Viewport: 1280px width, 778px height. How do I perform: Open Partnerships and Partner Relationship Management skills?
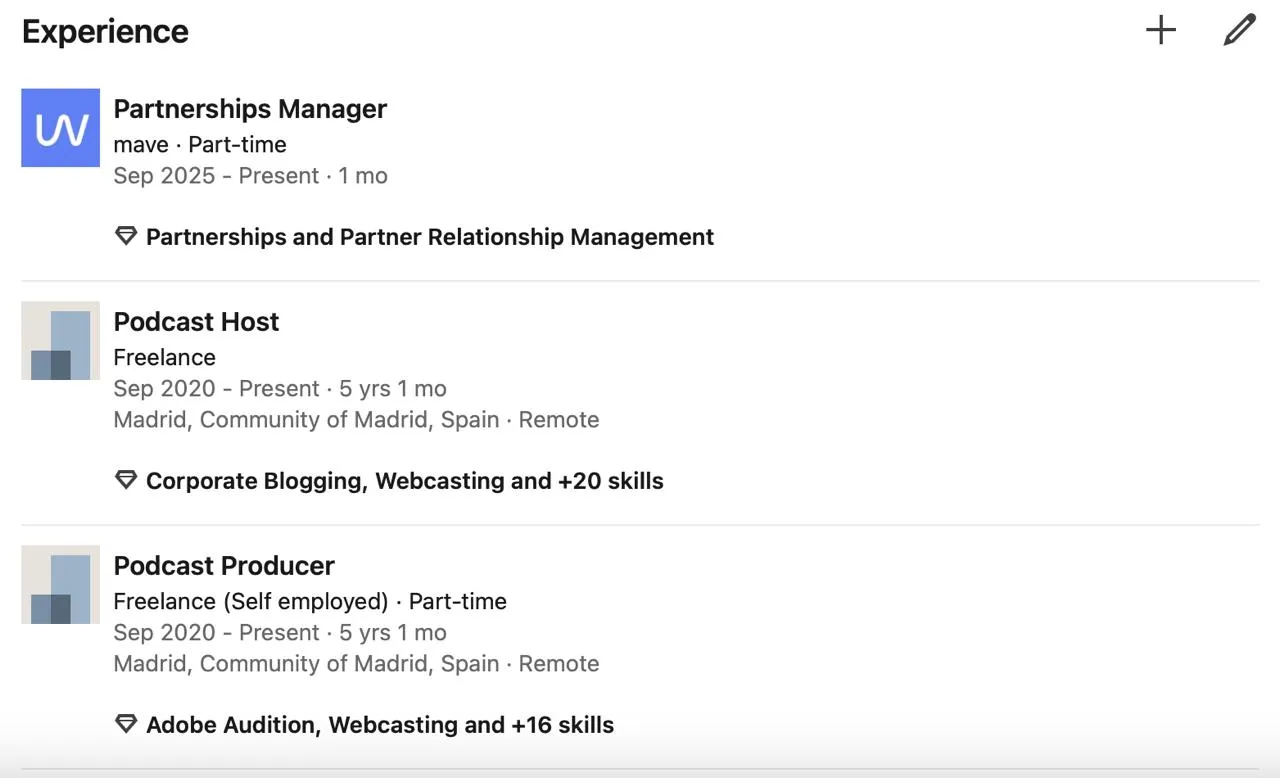430,237
